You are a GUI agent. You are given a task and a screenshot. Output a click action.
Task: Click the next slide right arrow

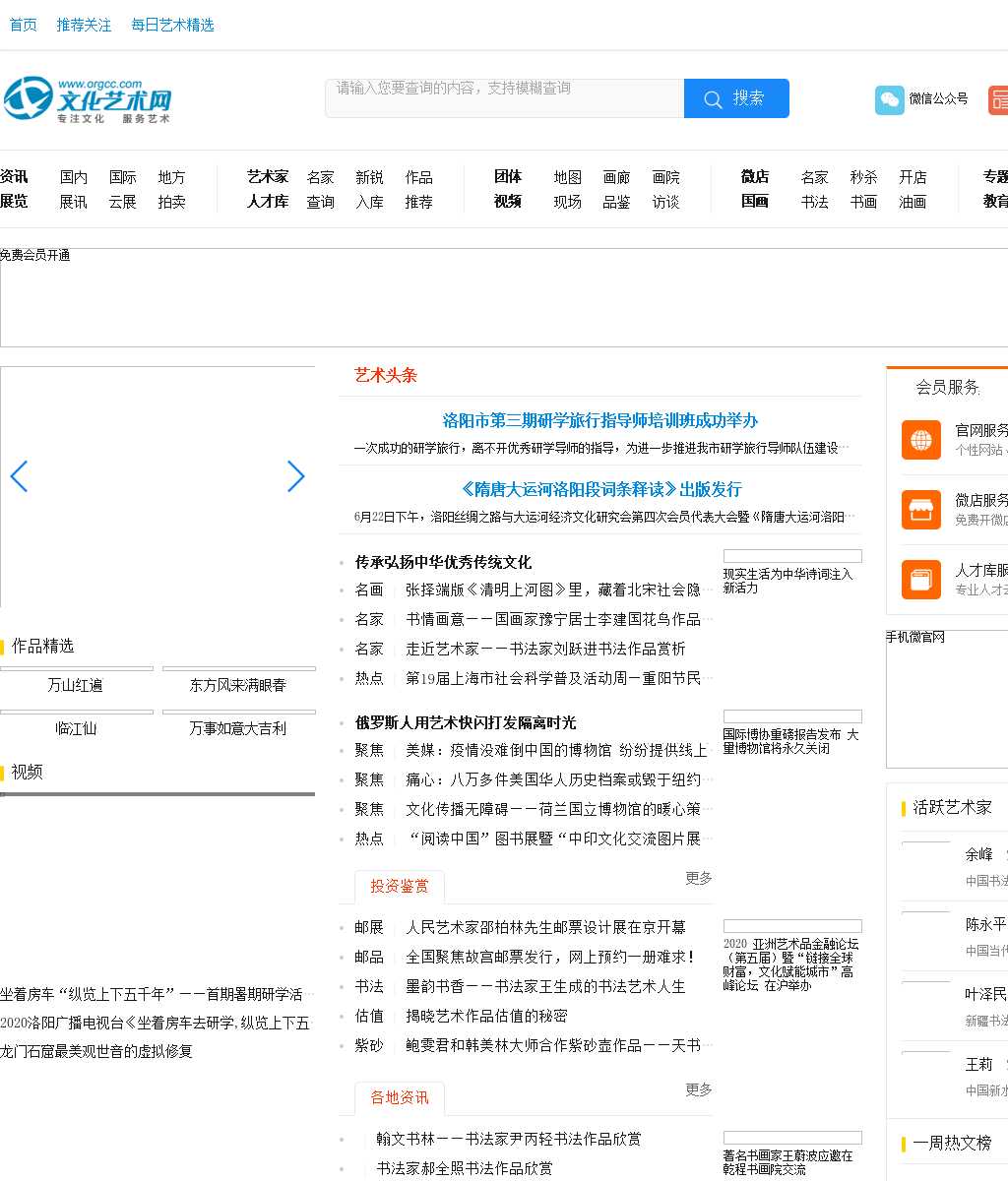coord(295,476)
